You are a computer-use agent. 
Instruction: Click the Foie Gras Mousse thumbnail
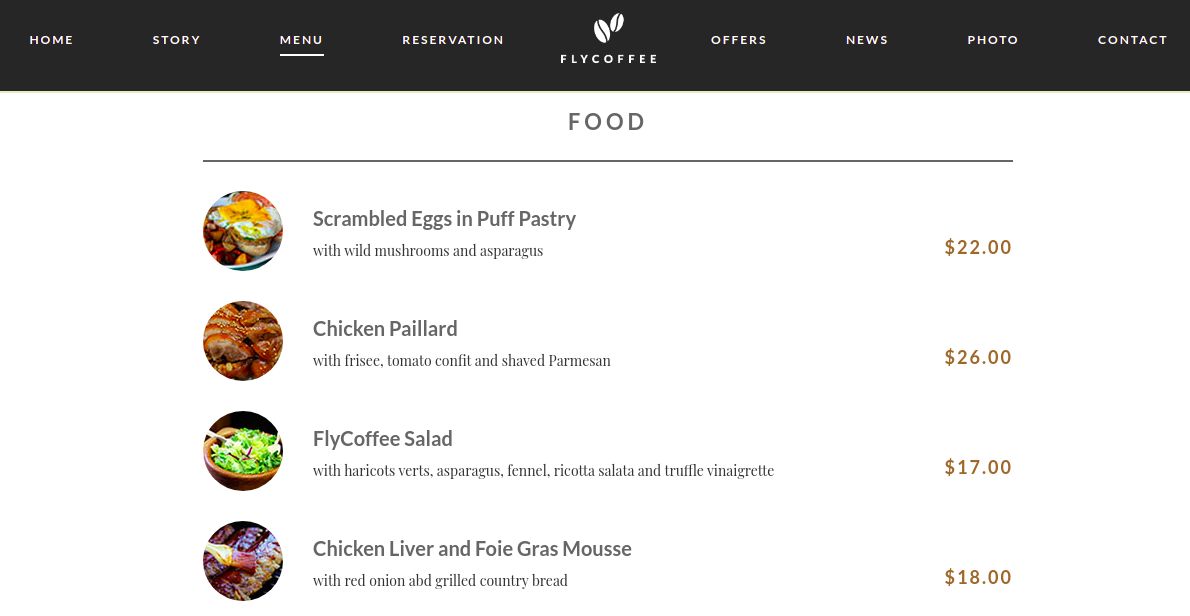pos(243,561)
